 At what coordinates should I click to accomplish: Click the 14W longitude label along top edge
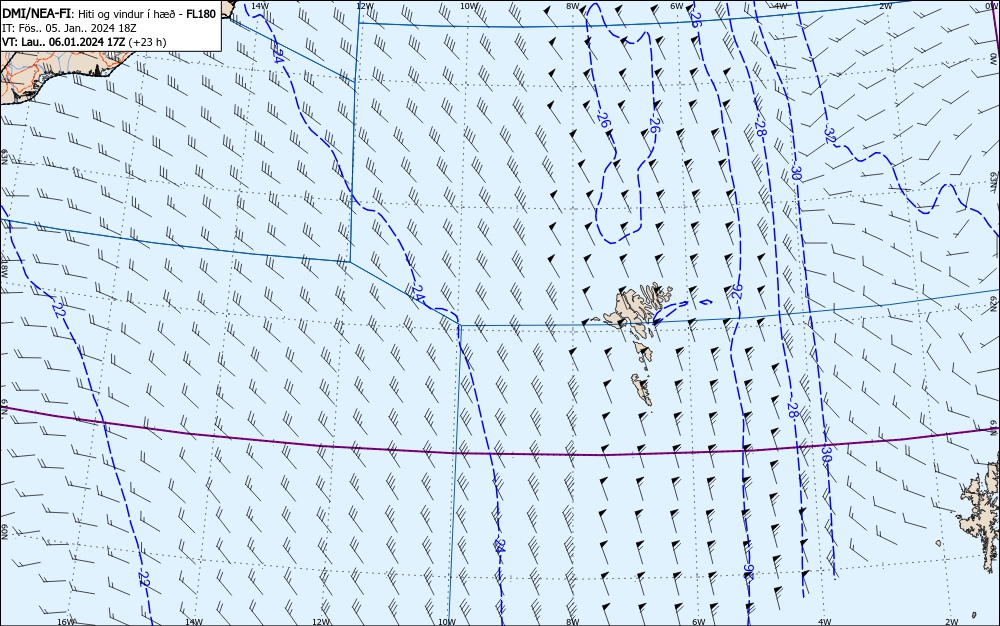coord(259,6)
